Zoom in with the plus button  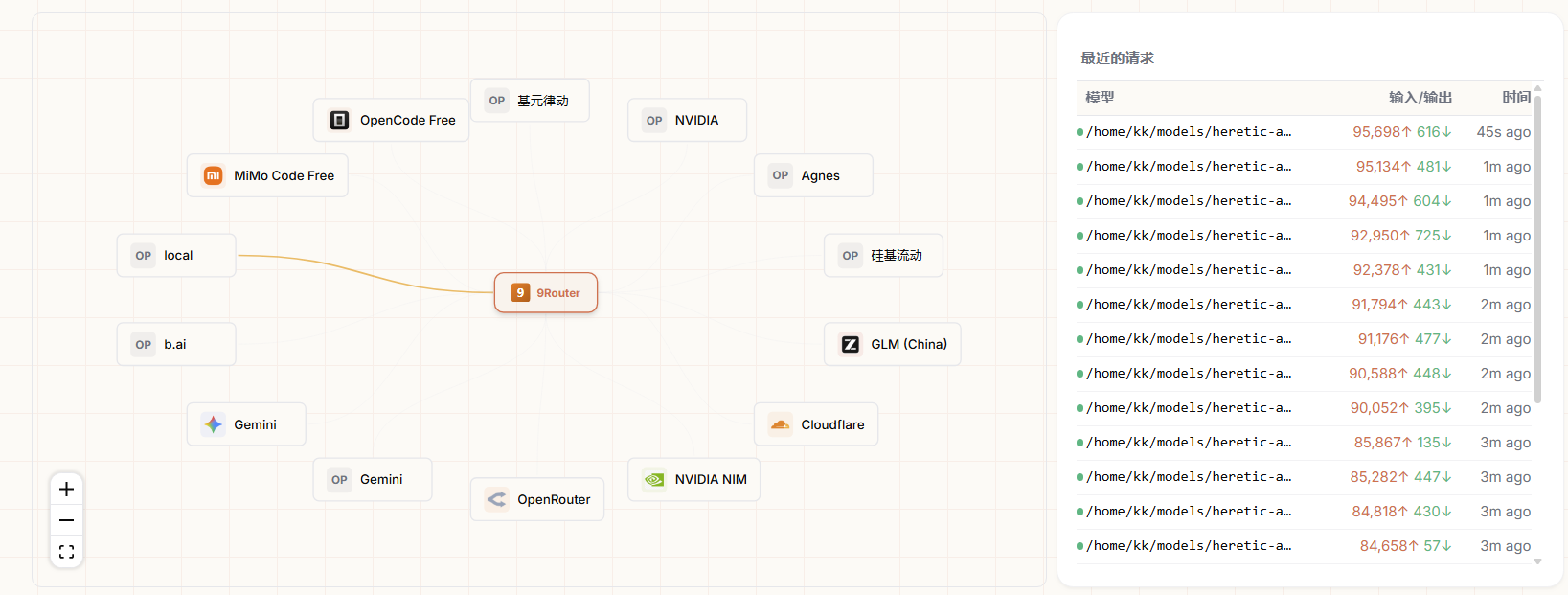point(66,490)
